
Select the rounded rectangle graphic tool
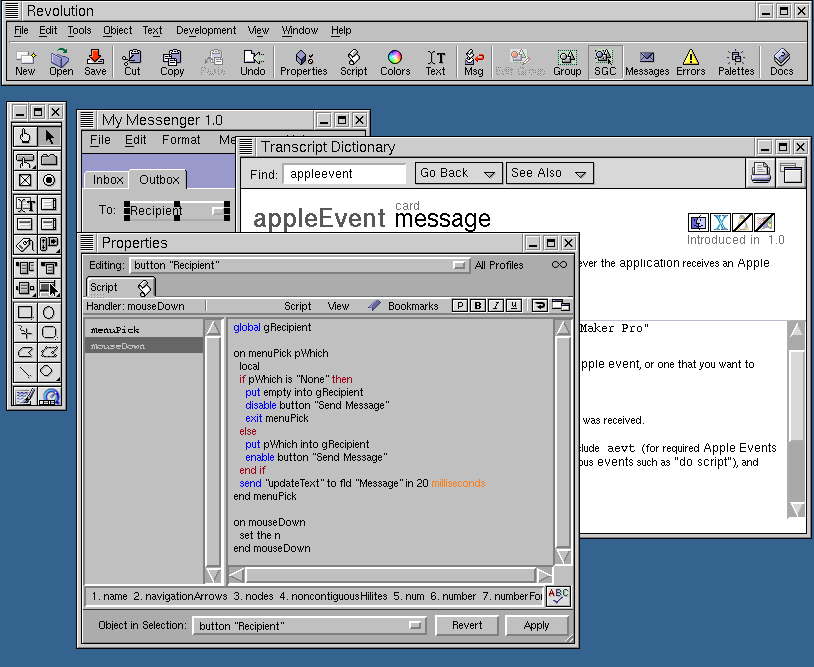49,332
